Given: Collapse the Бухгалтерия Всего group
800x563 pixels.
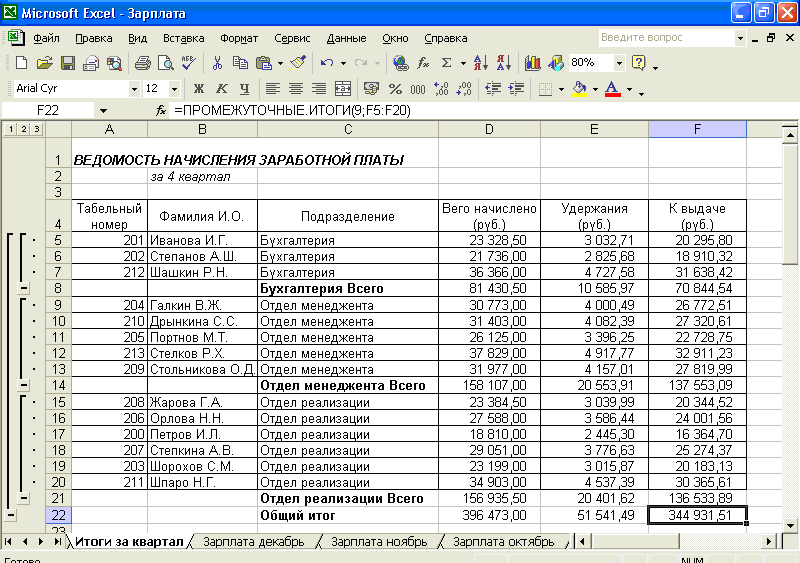Looking at the screenshot, I should coord(23,288).
